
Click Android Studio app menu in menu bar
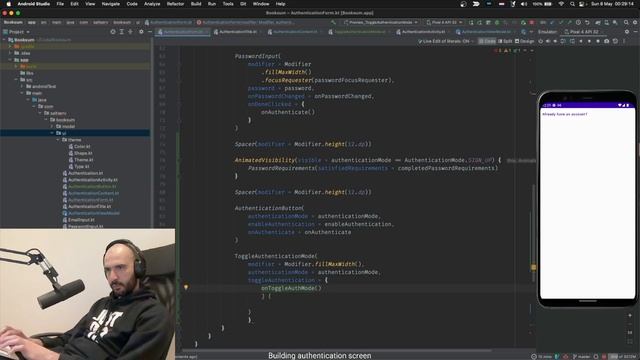coord(33,4)
